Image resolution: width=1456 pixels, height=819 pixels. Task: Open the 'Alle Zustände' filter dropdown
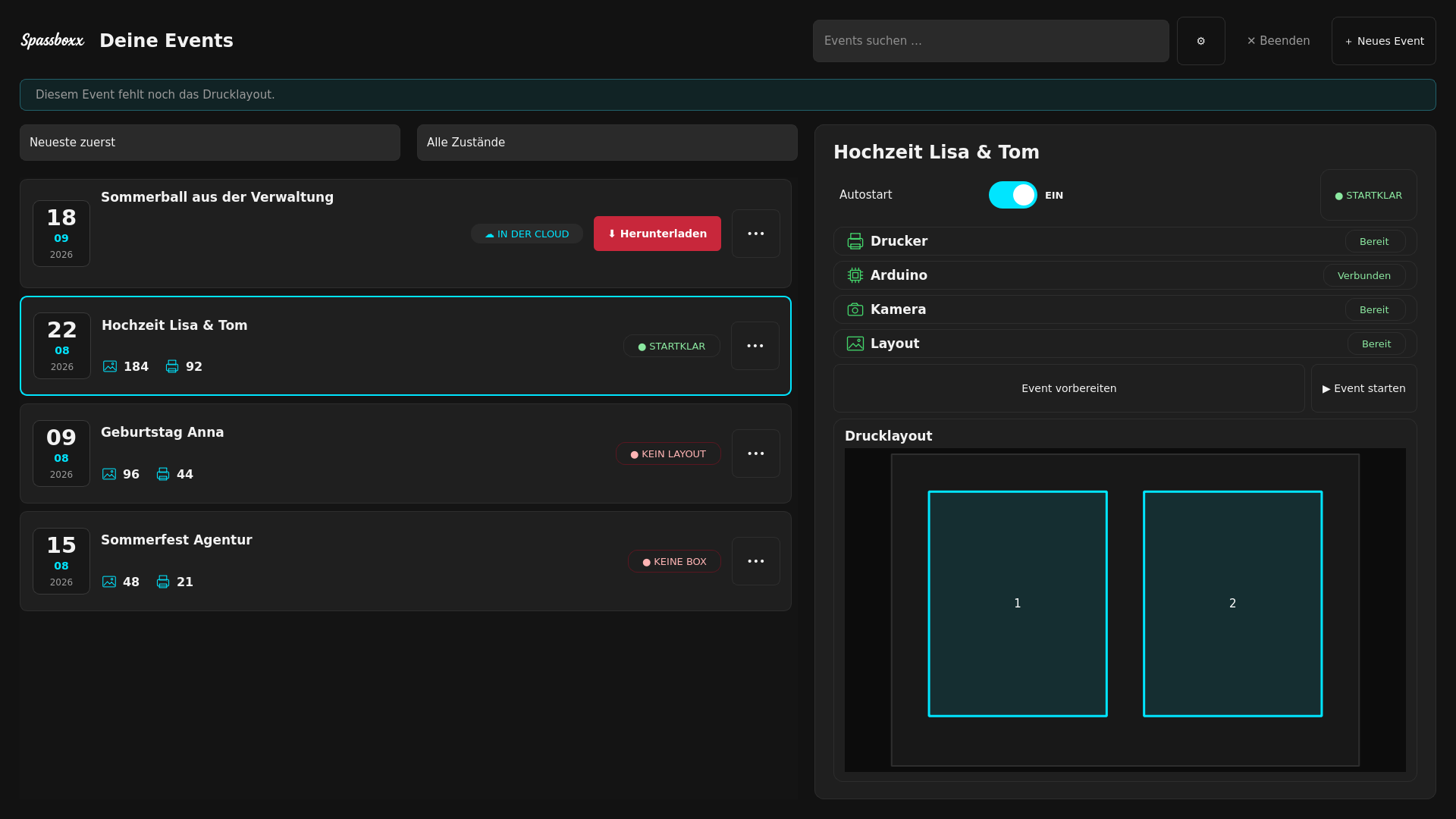click(607, 143)
